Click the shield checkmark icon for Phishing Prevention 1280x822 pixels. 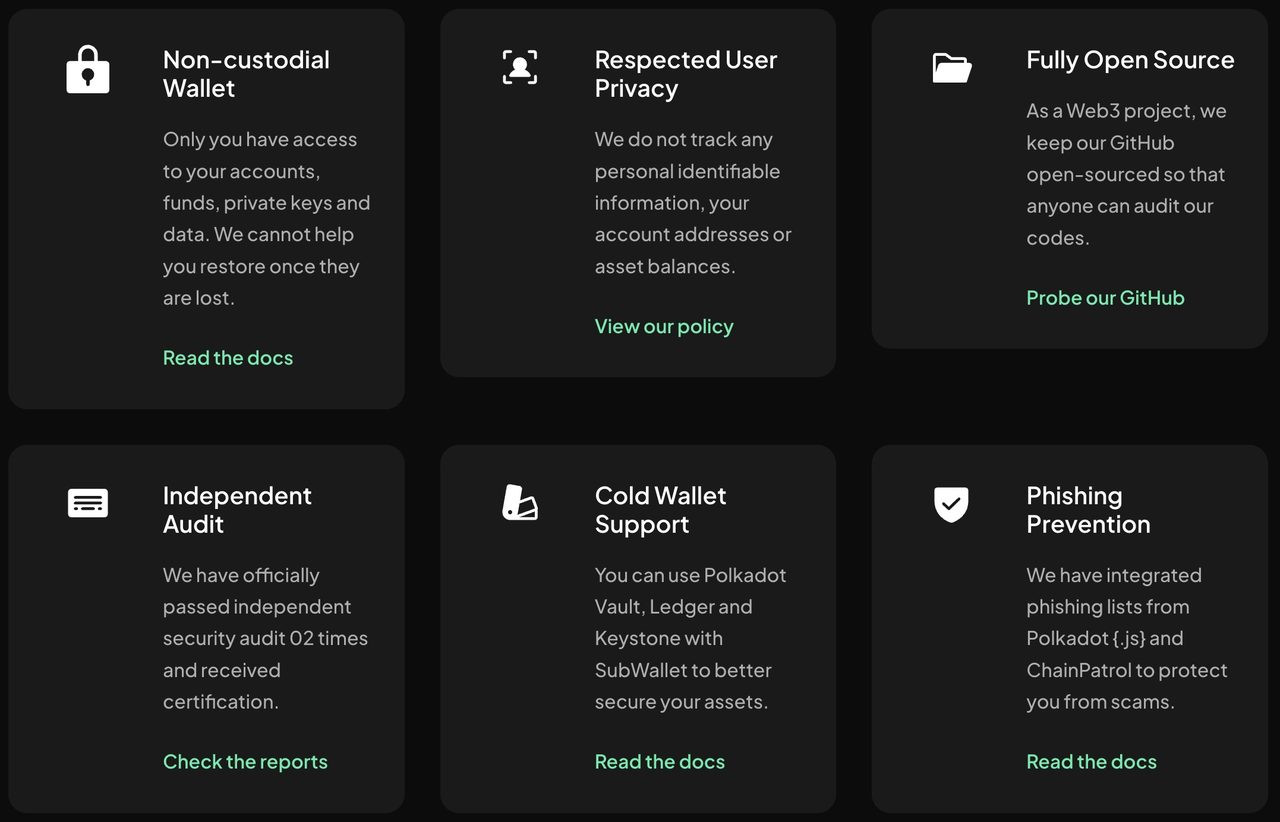[951, 503]
